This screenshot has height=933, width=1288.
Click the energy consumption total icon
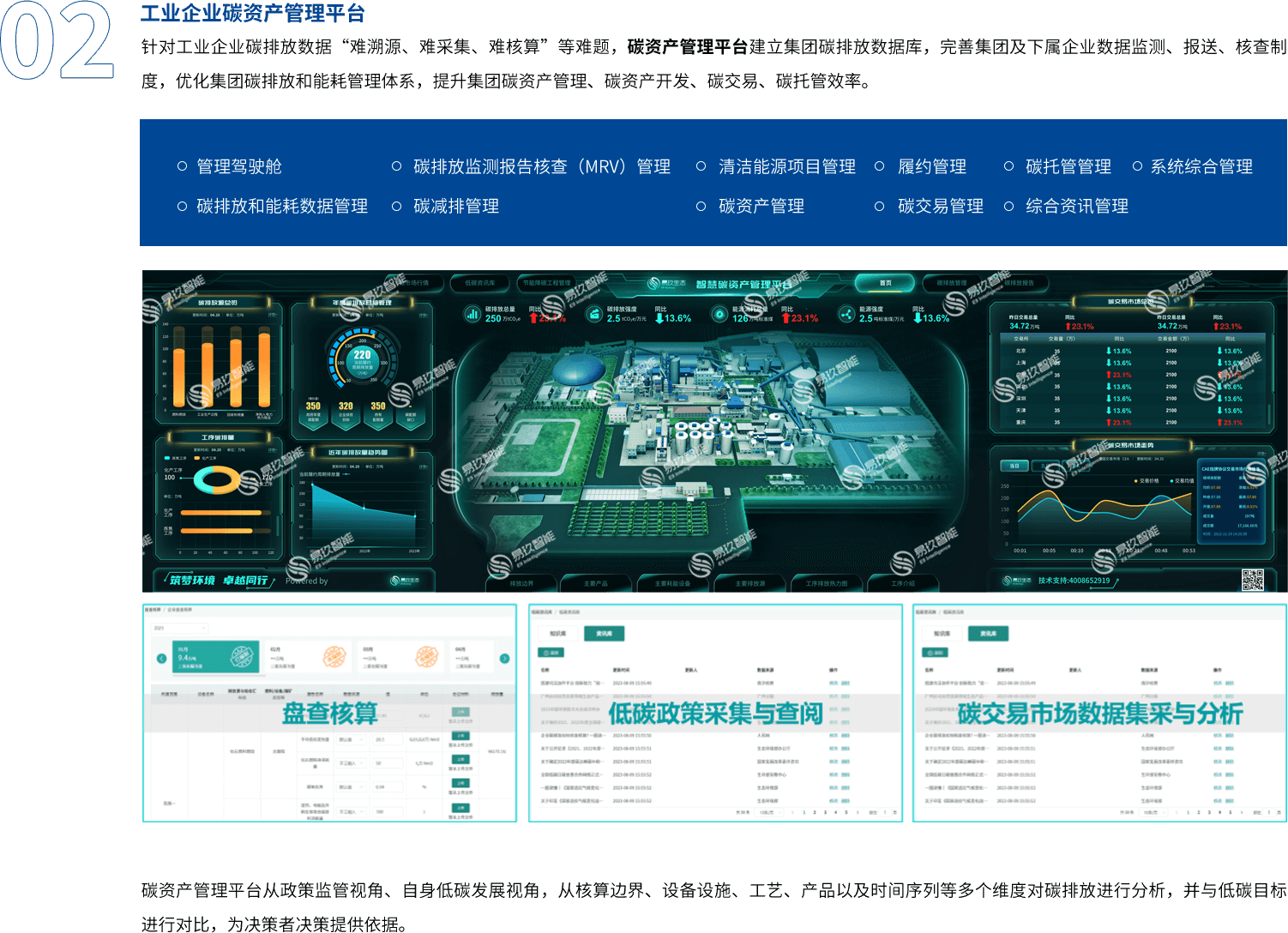pos(719,315)
